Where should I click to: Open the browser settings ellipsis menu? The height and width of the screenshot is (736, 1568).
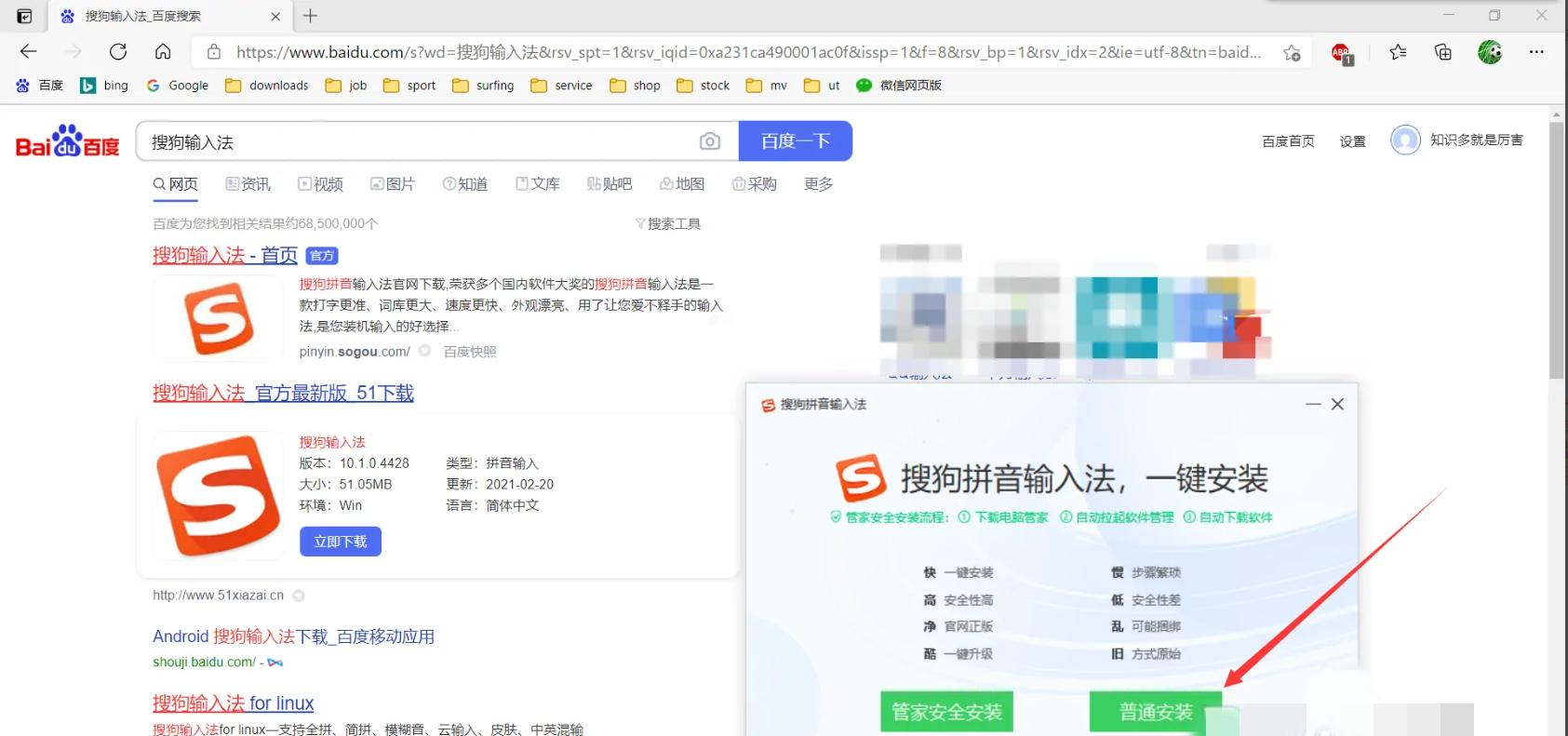1536,52
